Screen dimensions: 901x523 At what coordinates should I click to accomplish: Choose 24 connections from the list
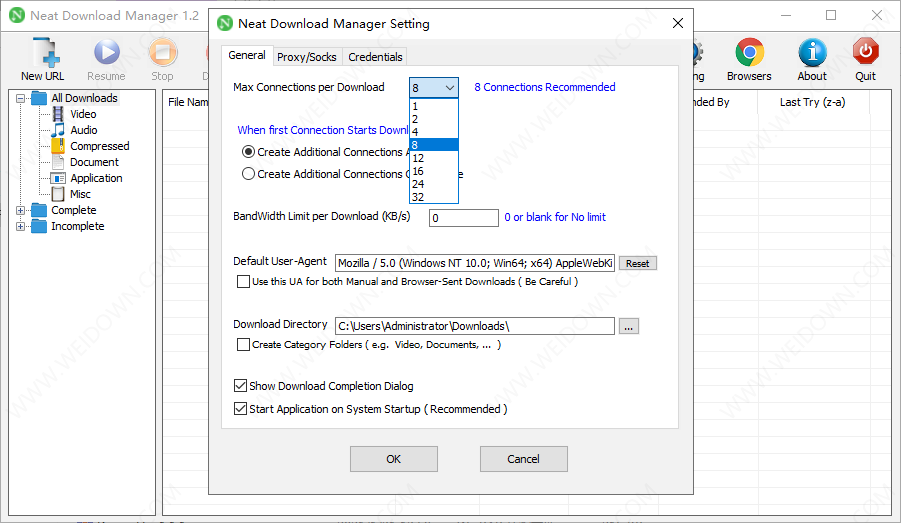point(434,184)
